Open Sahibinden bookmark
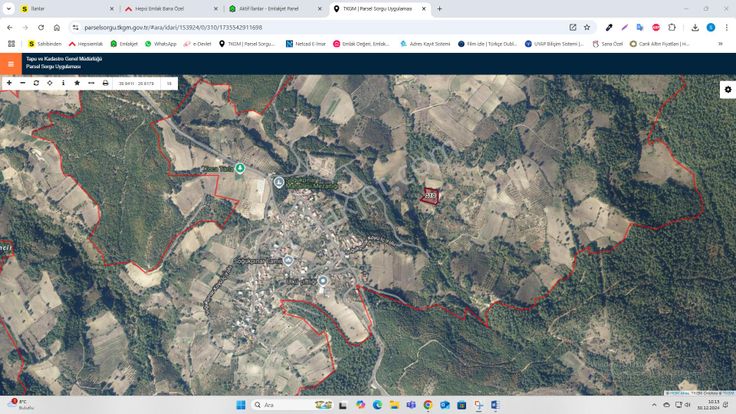The height and width of the screenshot is (414, 736). [x=44, y=44]
